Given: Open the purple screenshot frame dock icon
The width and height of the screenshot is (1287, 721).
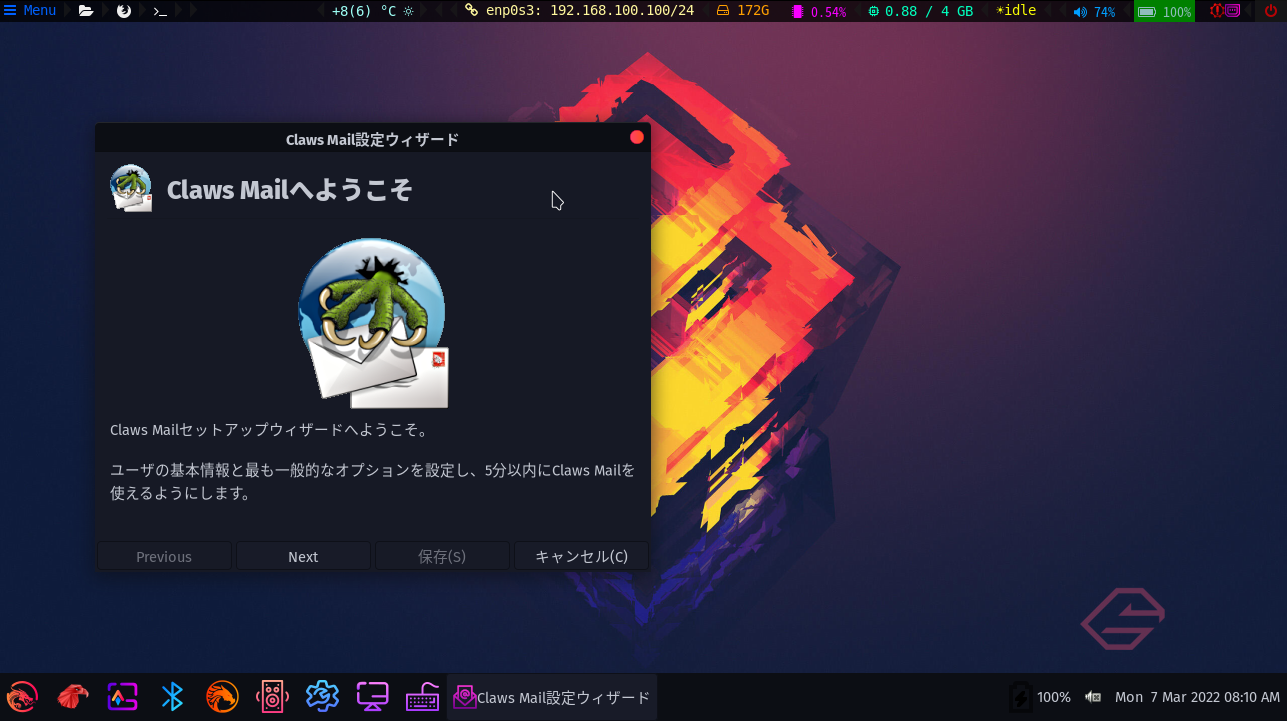Looking at the screenshot, I should (x=122, y=696).
